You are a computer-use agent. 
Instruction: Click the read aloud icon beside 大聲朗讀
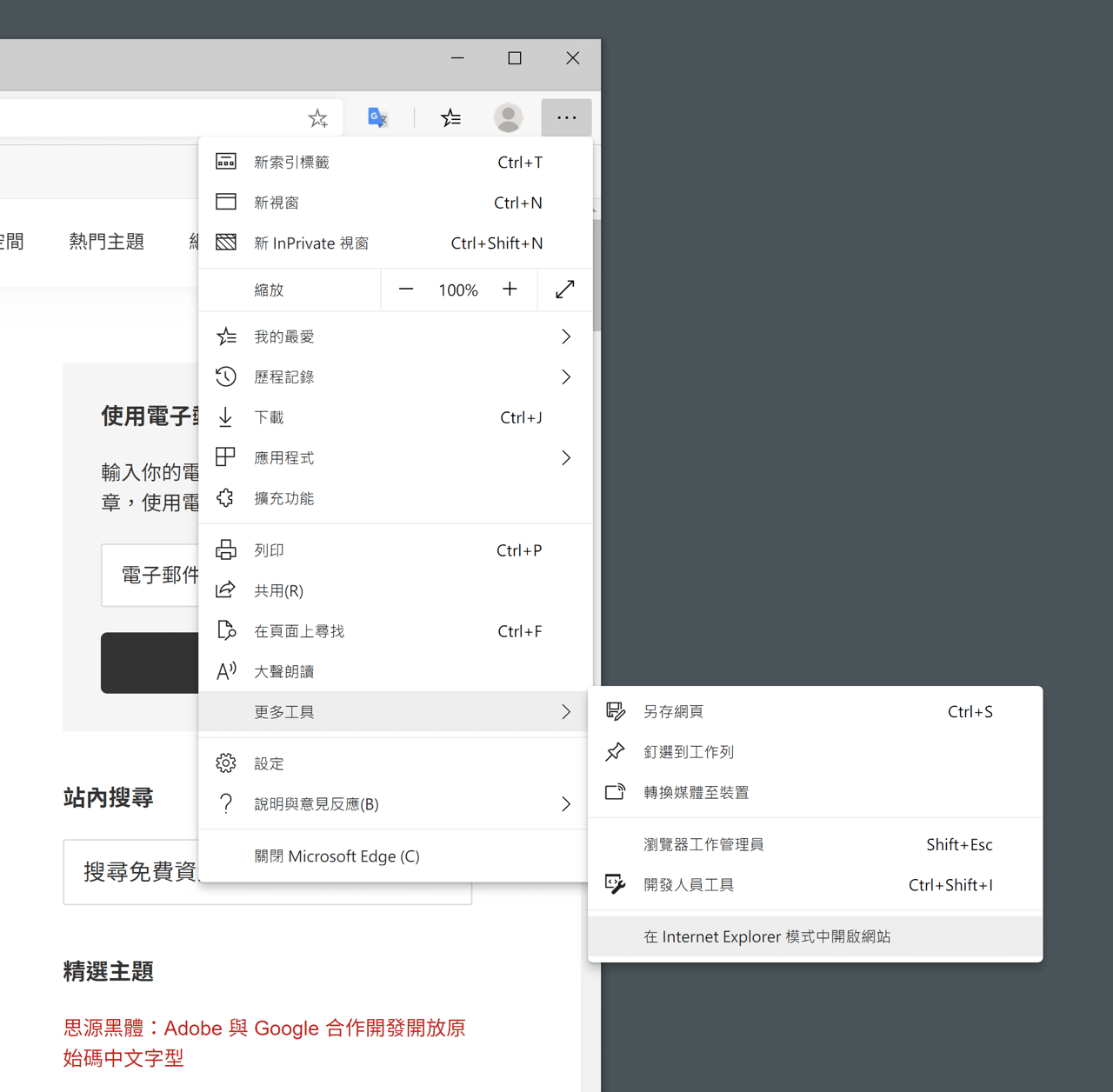[226, 671]
